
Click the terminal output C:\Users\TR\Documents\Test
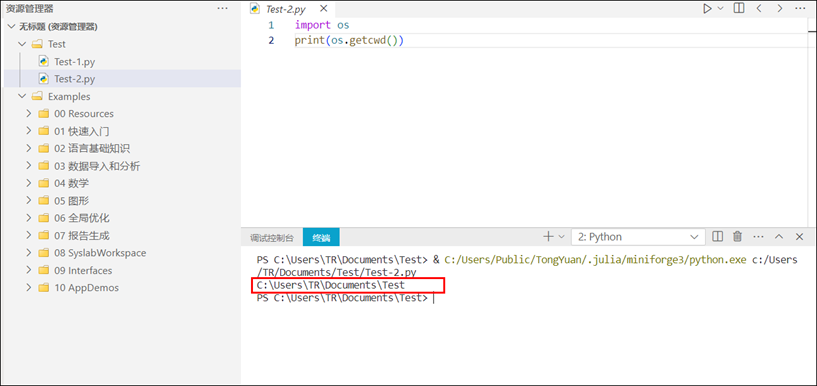[x=331, y=285]
